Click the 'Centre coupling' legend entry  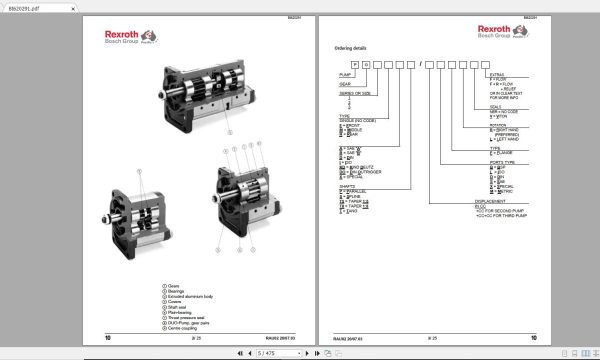[179, 328]
